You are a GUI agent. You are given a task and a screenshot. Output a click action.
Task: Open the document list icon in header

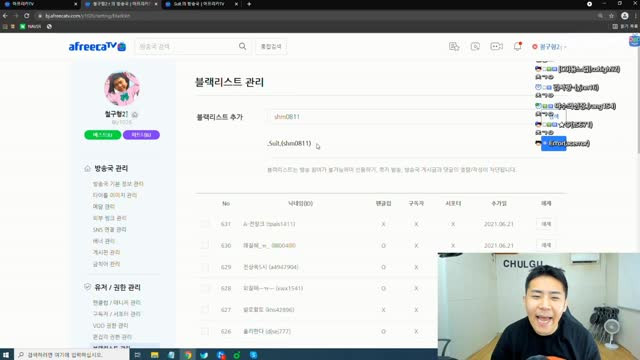point(454,47)
